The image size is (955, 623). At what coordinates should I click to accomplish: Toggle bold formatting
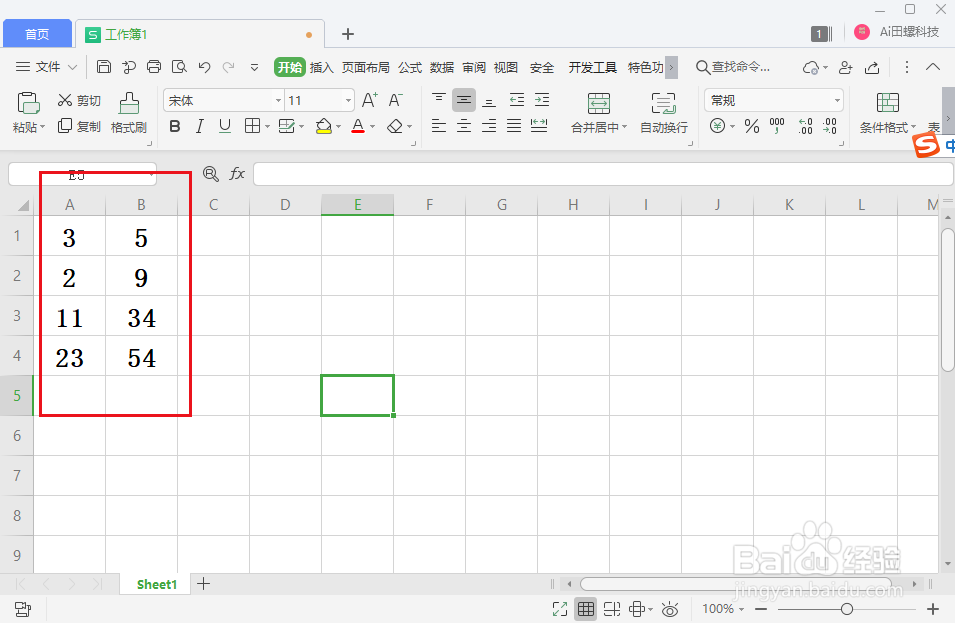(x=175, y=126)
